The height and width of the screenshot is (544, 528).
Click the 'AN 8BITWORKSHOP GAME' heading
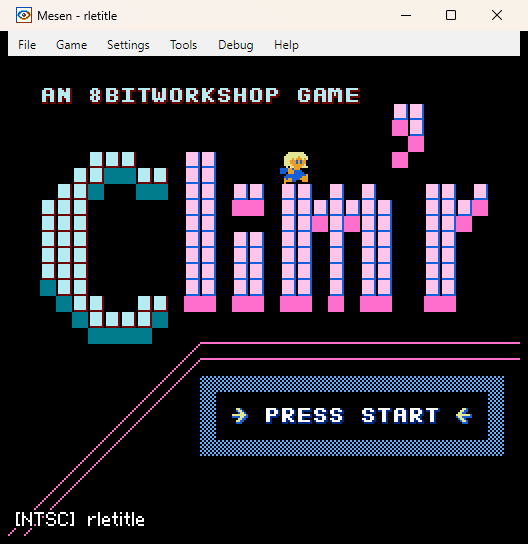pos(201,95)
